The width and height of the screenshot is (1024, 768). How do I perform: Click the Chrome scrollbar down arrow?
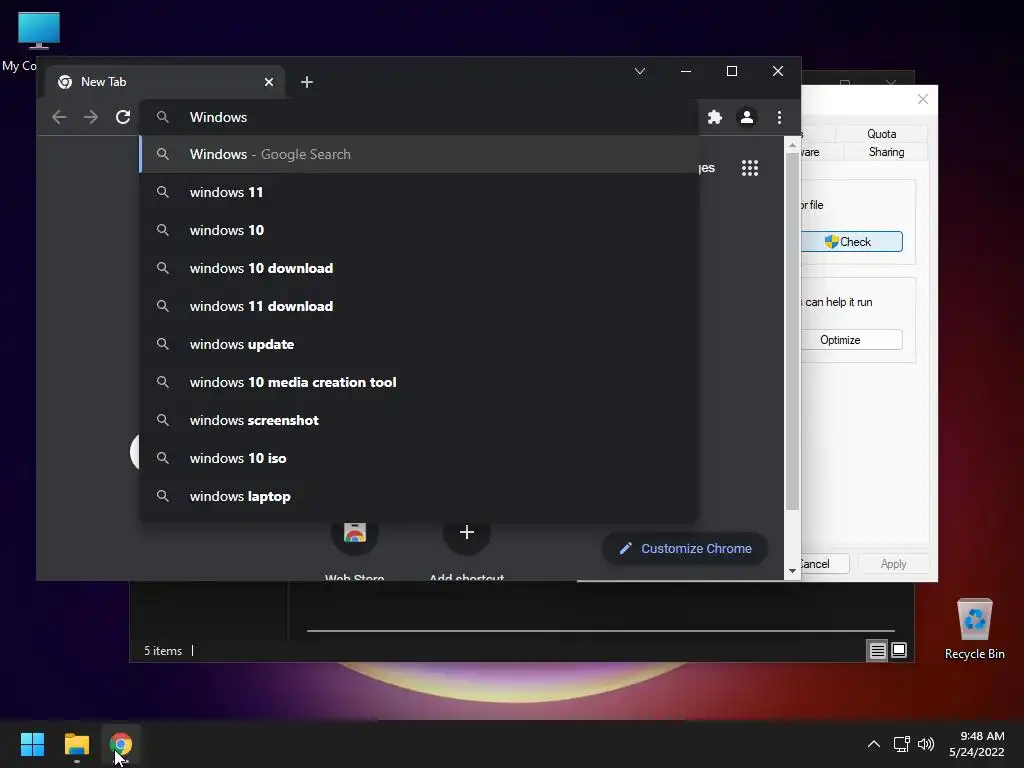tap(792, 571)
